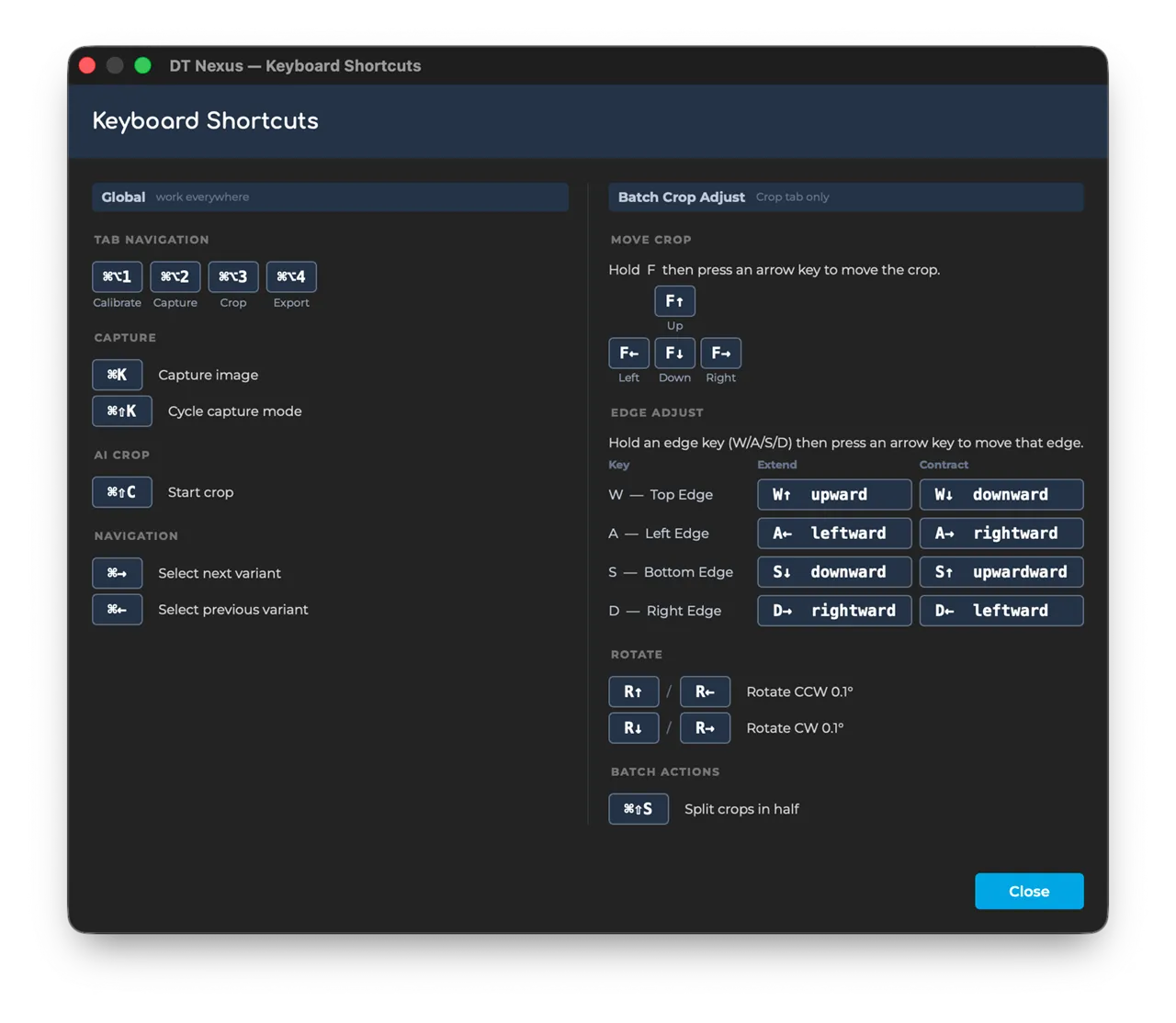Click the "Cycle capture mode" label
Screen dimensions: 1176x1023
point(235,411)
